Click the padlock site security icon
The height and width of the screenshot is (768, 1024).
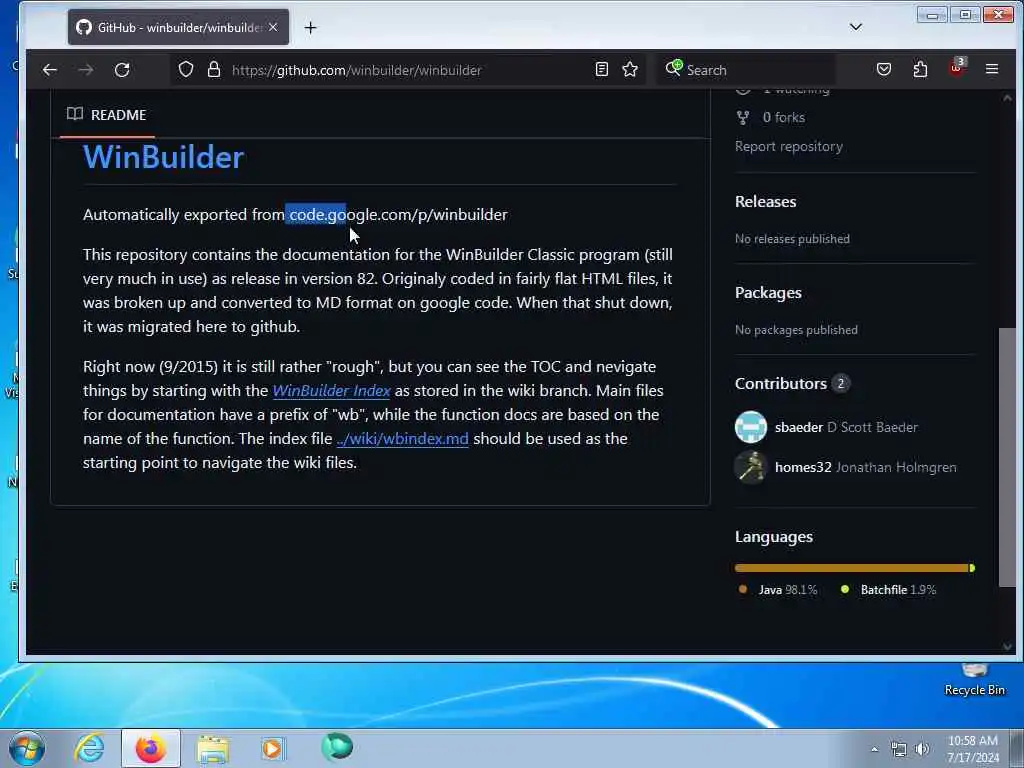[x=214, y=69]
